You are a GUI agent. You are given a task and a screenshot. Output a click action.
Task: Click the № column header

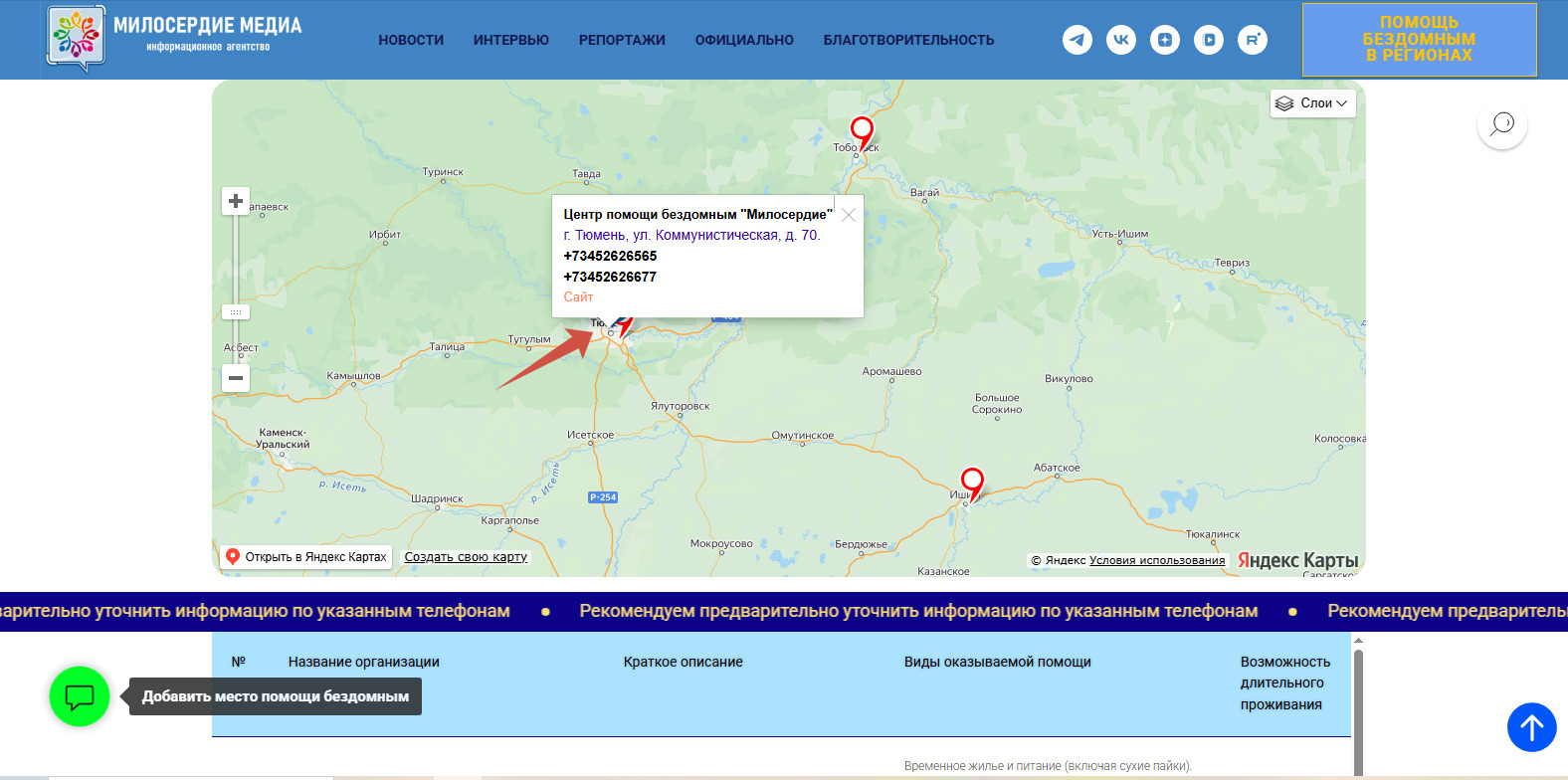coord(239,663)
